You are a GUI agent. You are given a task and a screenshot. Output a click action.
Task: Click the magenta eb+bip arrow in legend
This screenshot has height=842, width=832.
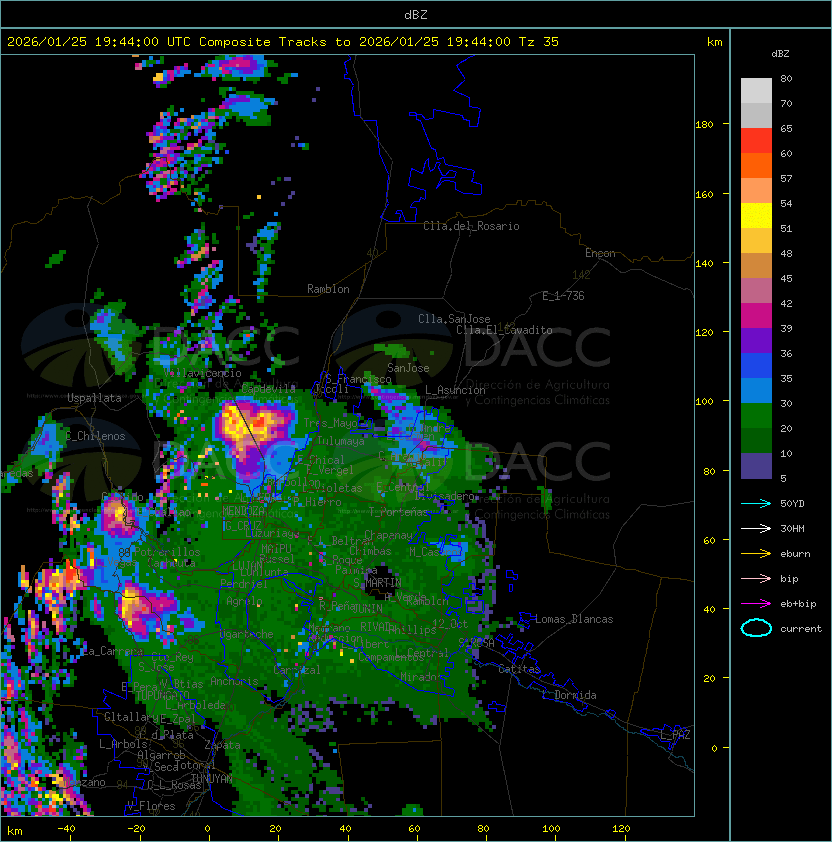(756, 604)
